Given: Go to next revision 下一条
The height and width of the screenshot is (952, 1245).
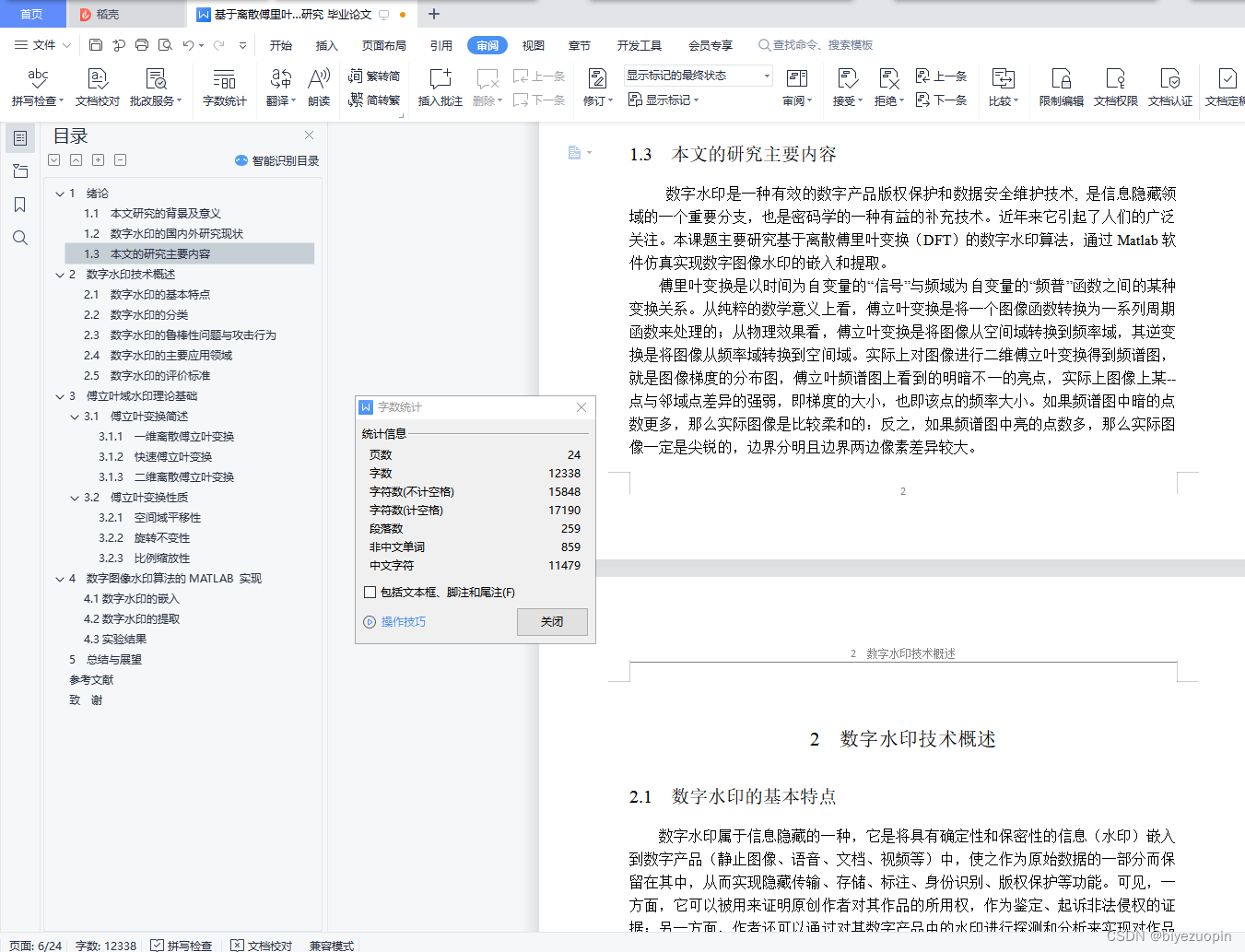Looking at the screenshot, I should click(941, 100).
